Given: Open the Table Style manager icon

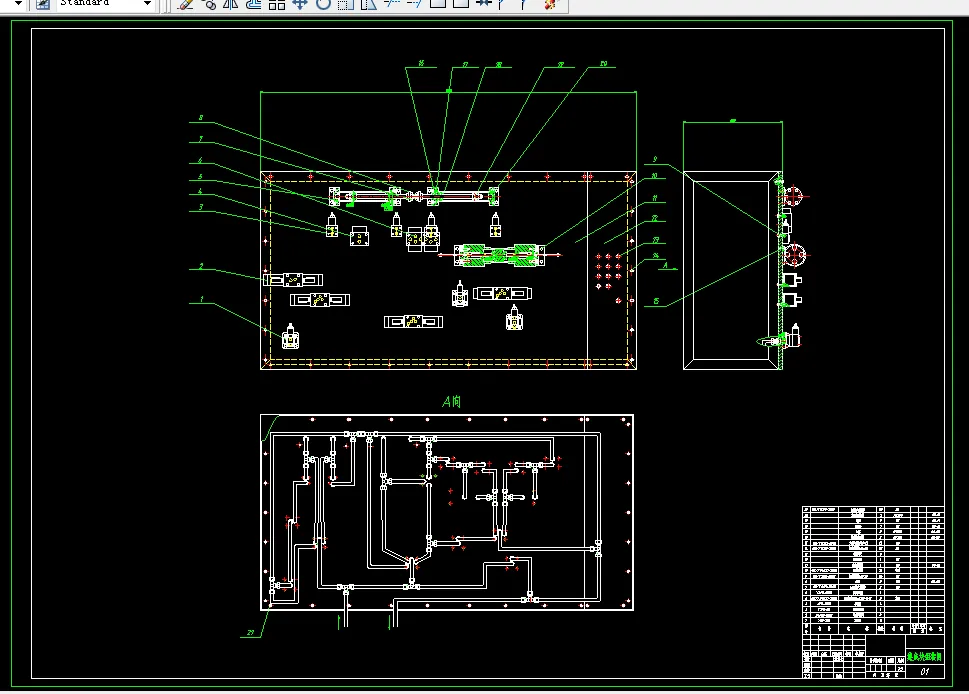Looking at the screenshot, I should click(43, 4).
